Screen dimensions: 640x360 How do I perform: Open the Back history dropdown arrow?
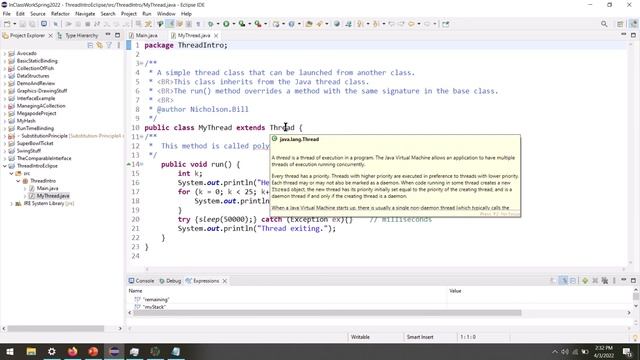coord(419,24)
